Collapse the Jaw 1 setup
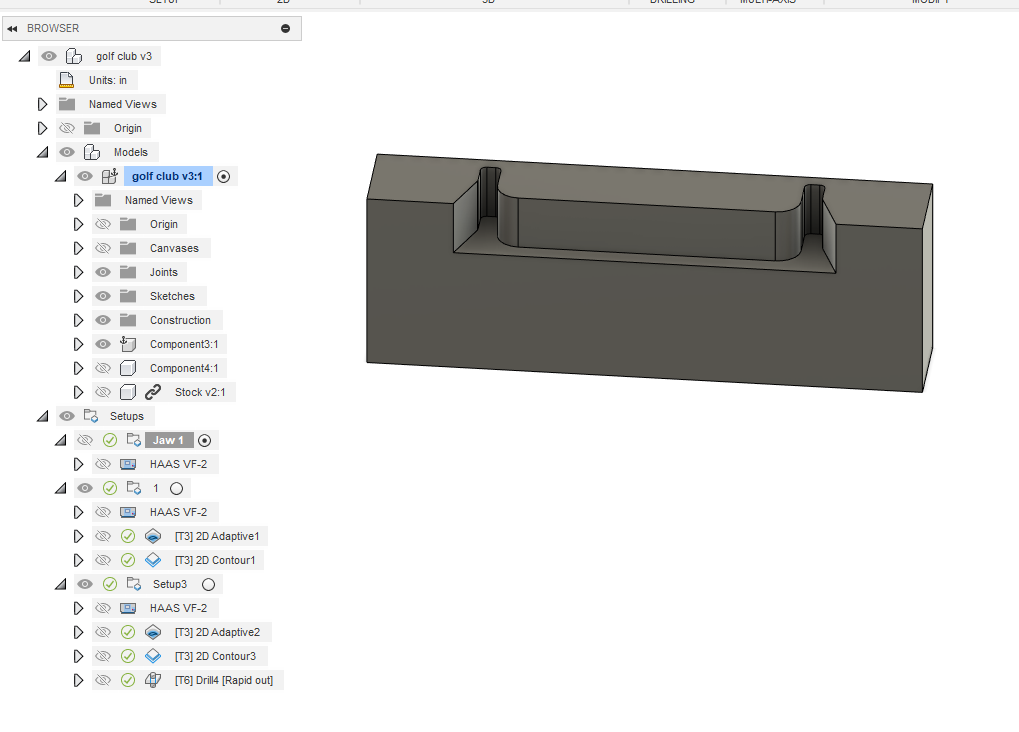 [60, 440]
